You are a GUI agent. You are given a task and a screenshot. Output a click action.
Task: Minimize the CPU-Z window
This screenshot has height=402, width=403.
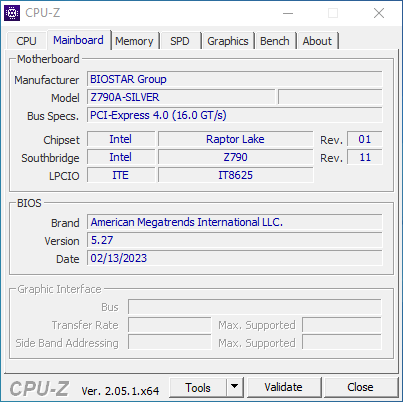(288, 13)
